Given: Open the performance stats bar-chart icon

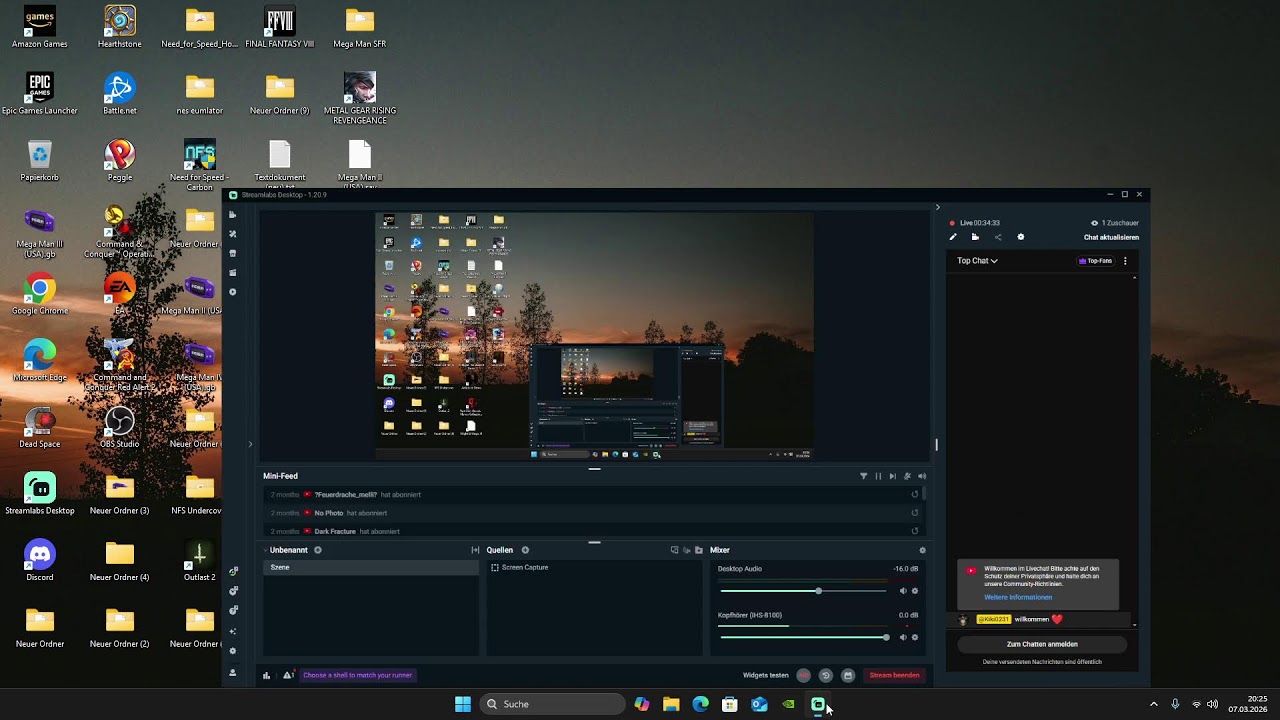Looking at the screenshot, I should coord(266,675).
